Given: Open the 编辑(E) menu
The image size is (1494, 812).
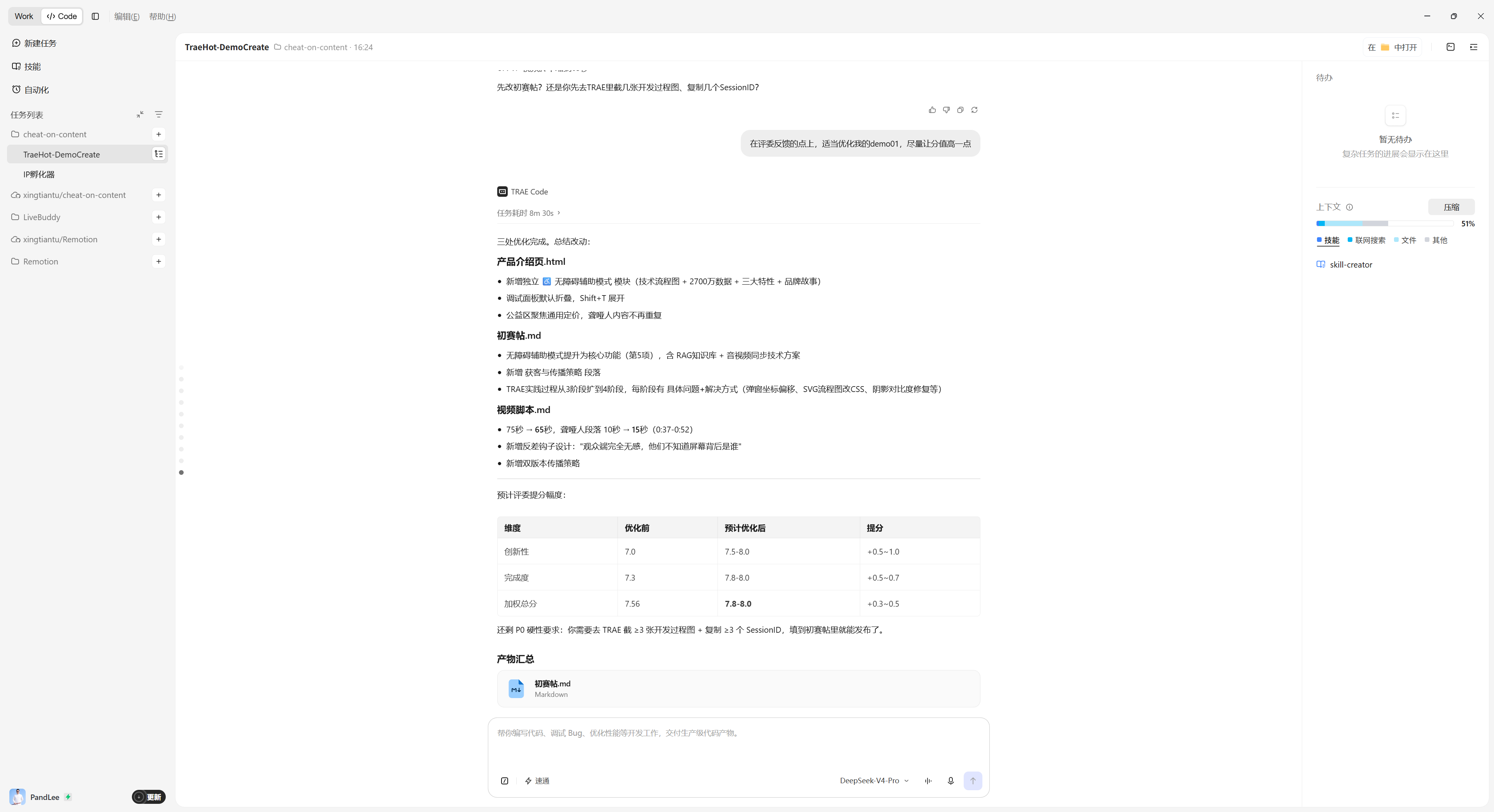Looking at the screenshot, I should click(126, 16).
